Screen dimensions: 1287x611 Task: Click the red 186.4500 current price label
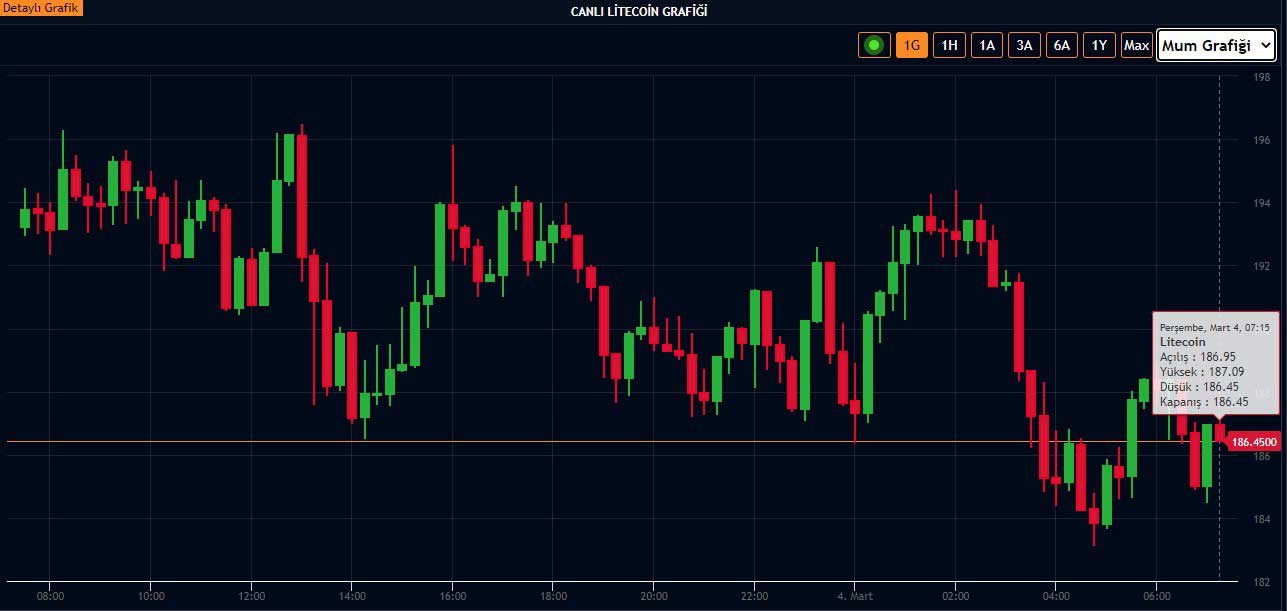pyautogui.click(x=1253, y=442)
